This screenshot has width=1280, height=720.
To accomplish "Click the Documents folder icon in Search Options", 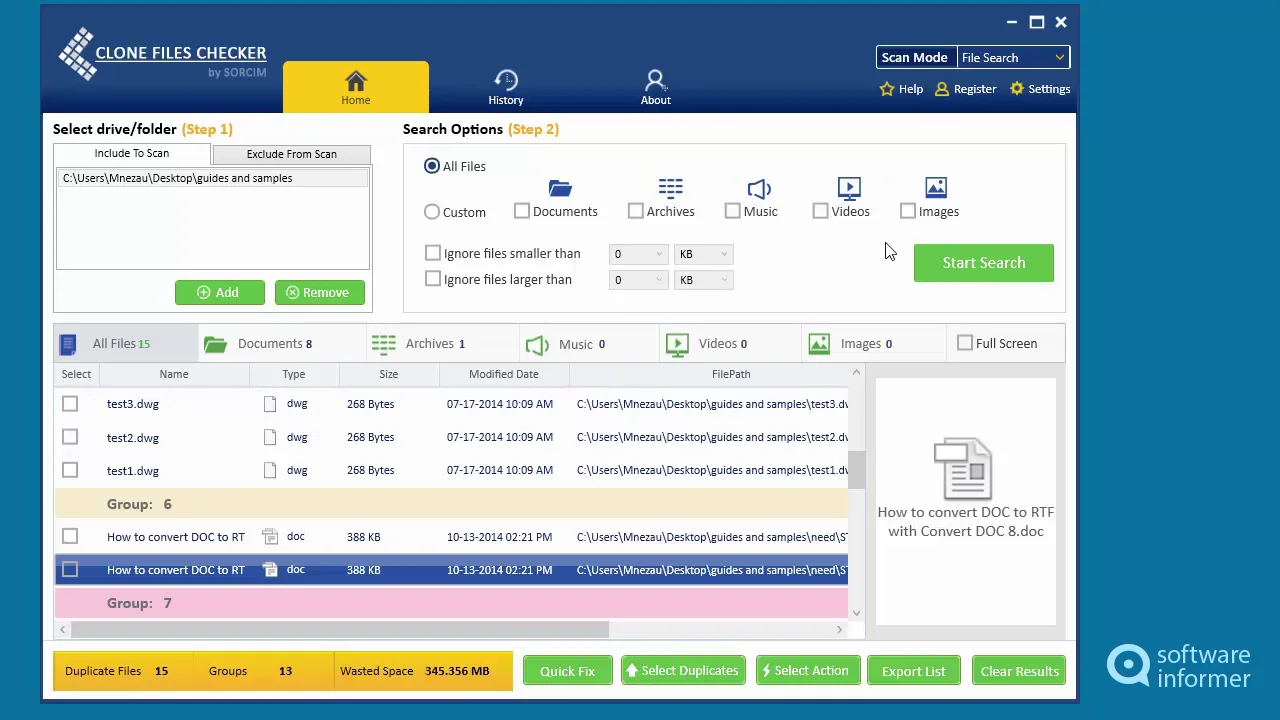I will pos(560,188).
